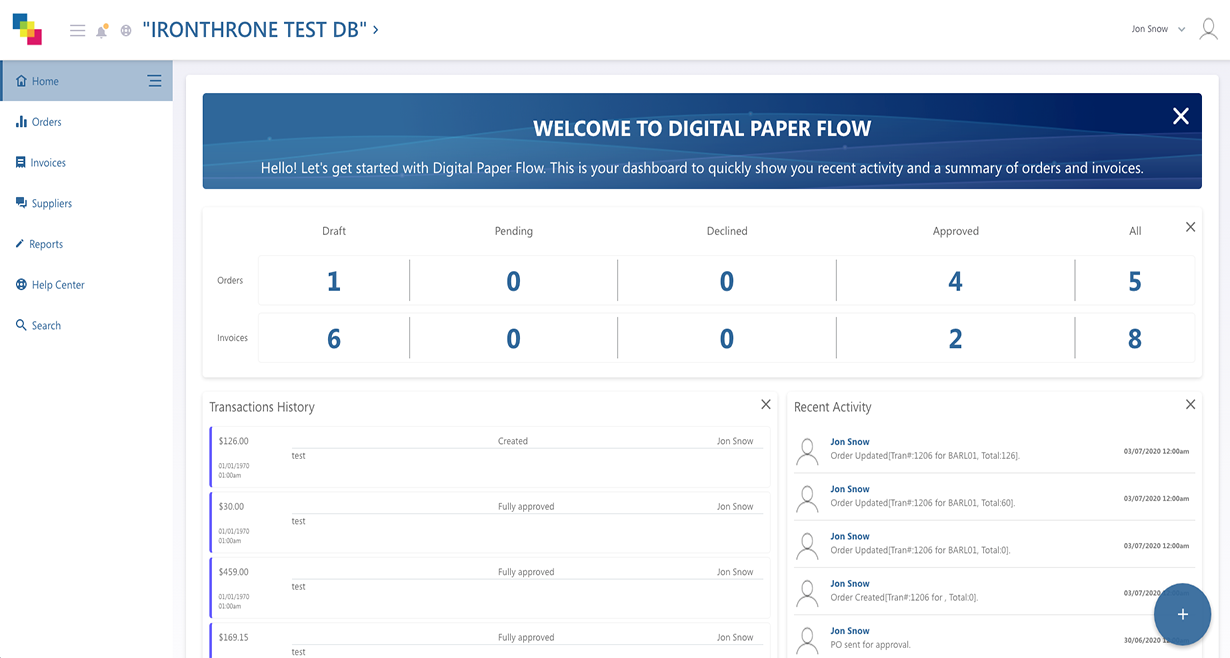The height and width of the screenshot is (658, 1230).
Task: Toggle the top hamburger menu icon
Action: [77, 31]
